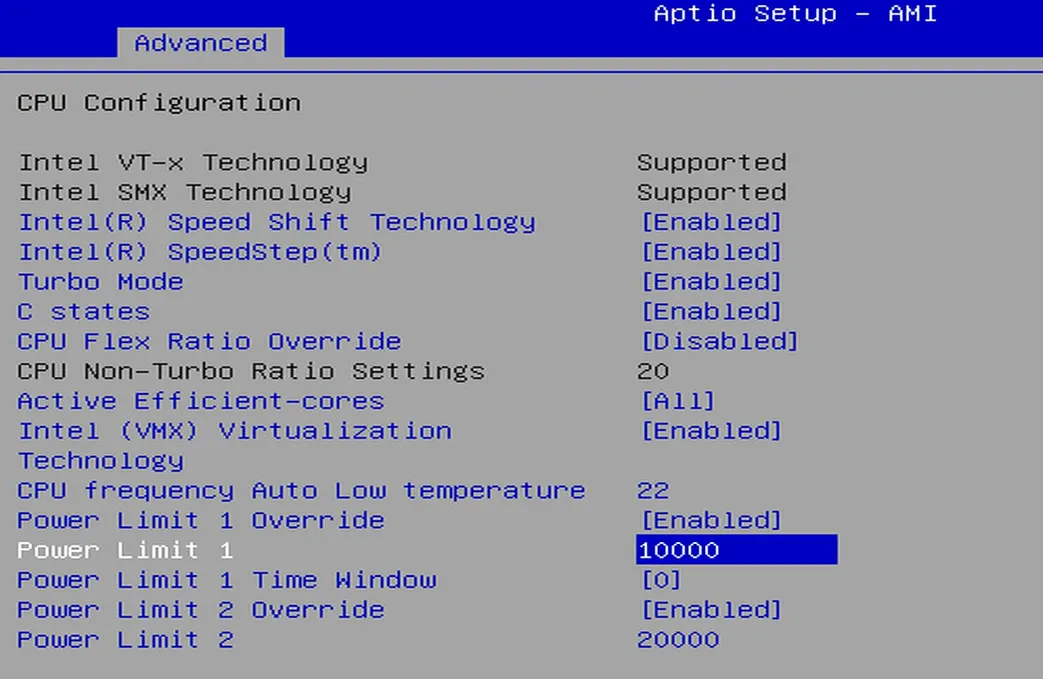Toggle the Intel SpeedStep Enabled value

(x=710, y=252)
